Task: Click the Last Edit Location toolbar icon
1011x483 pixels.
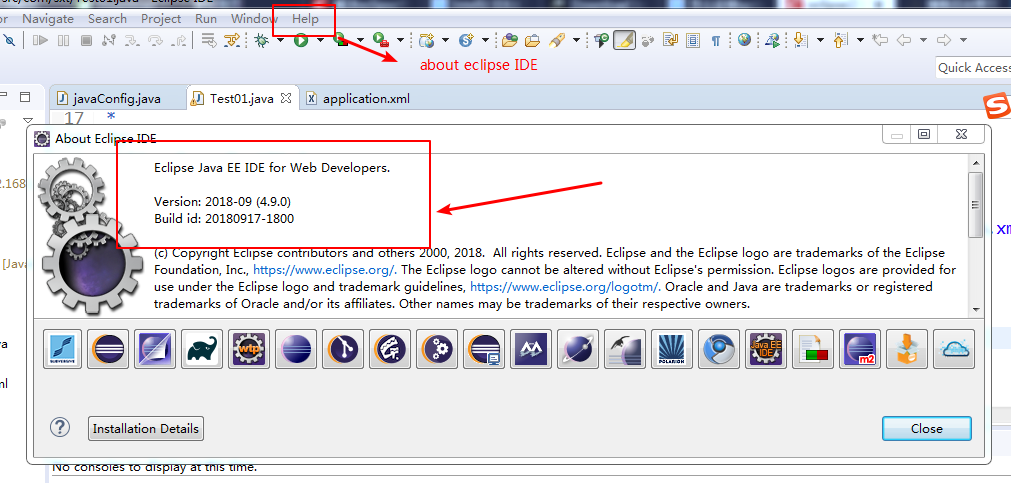Action: click(879, 41)
